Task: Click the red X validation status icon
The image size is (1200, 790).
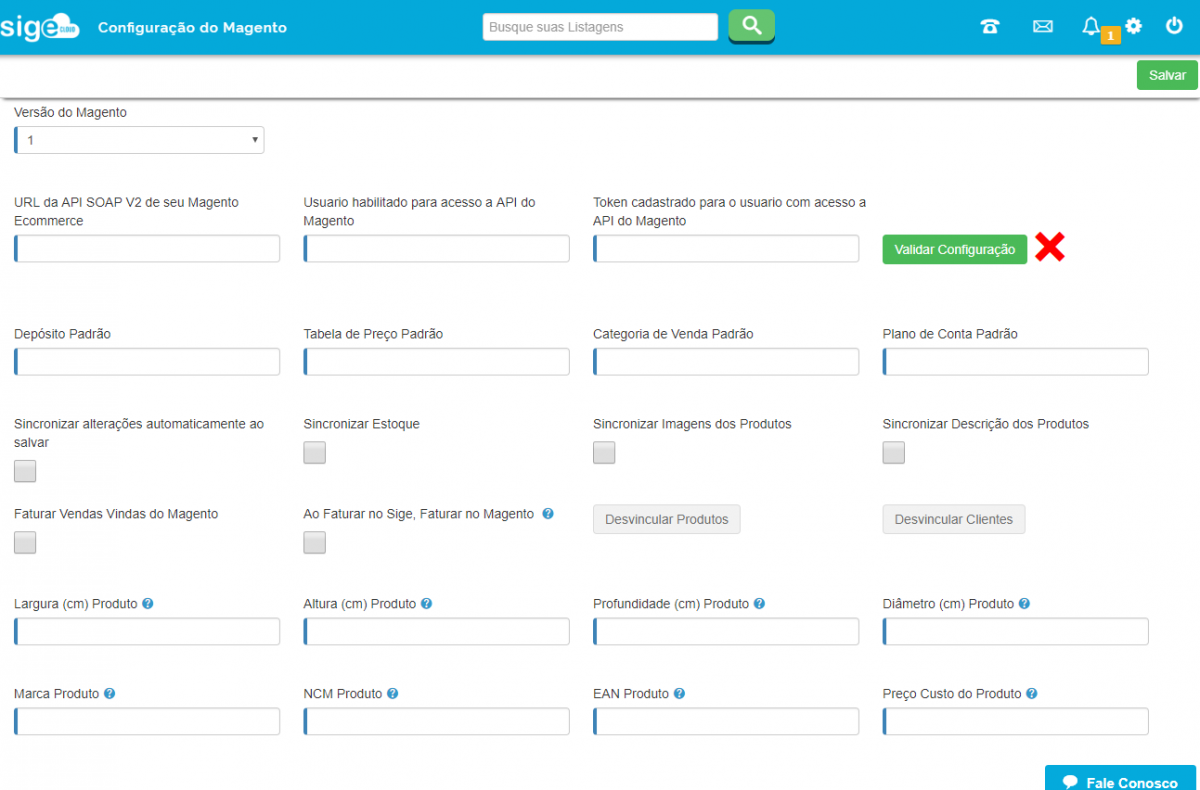Action: click(1049, 247)
